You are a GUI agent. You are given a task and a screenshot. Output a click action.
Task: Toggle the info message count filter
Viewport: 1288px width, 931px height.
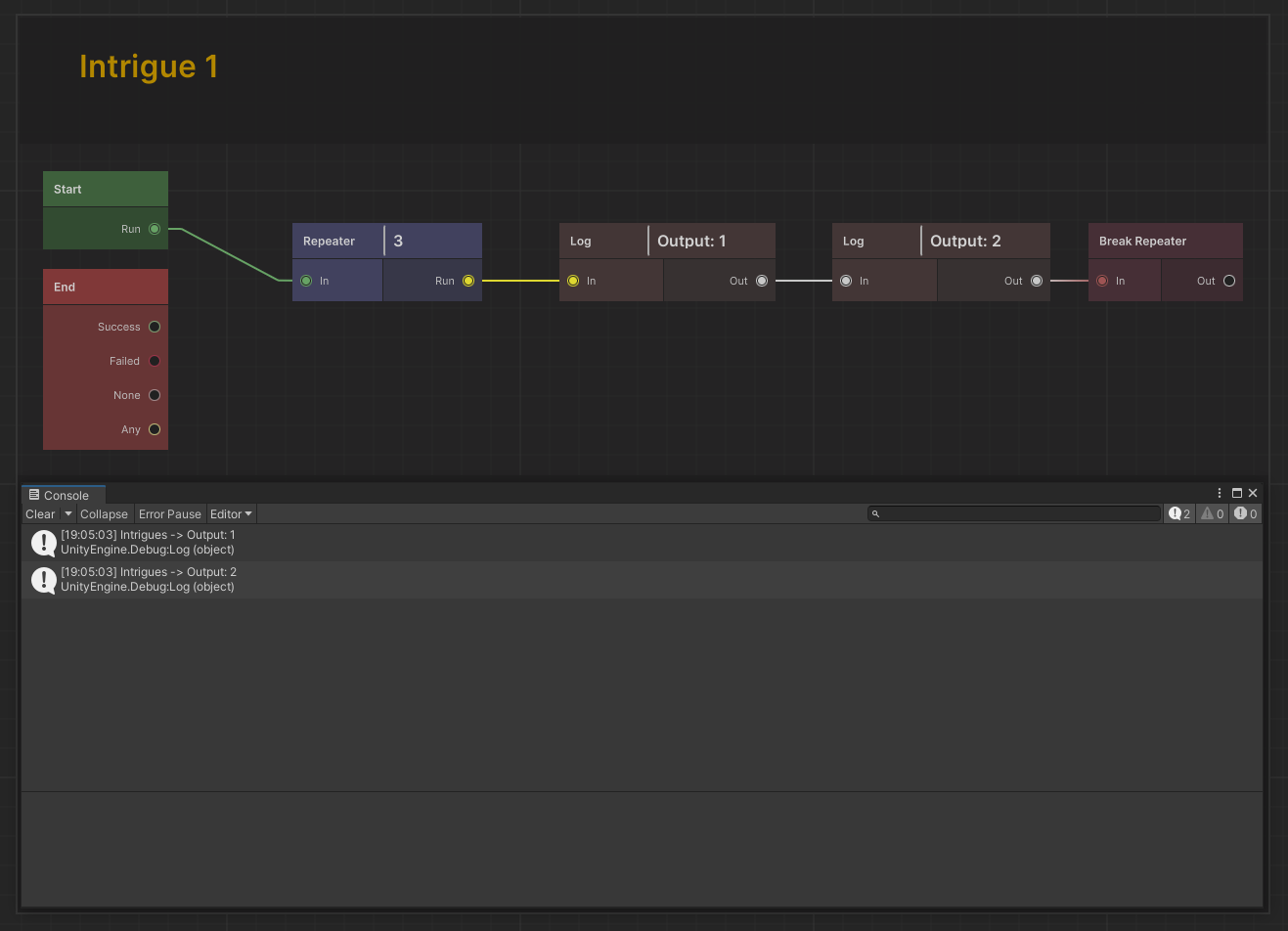[1178, 513]
